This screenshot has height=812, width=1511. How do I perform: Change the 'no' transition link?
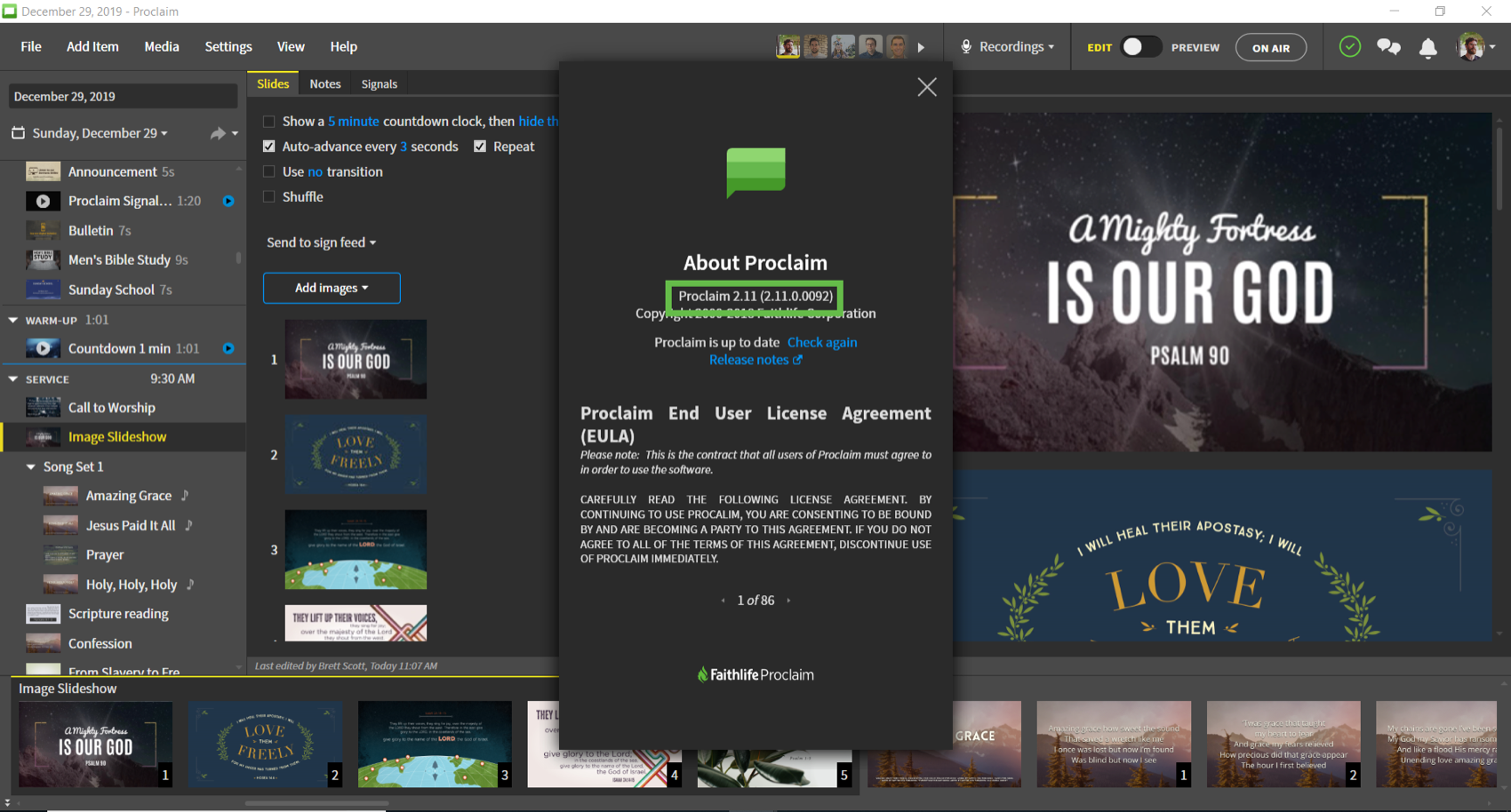[x=315, y=171]
